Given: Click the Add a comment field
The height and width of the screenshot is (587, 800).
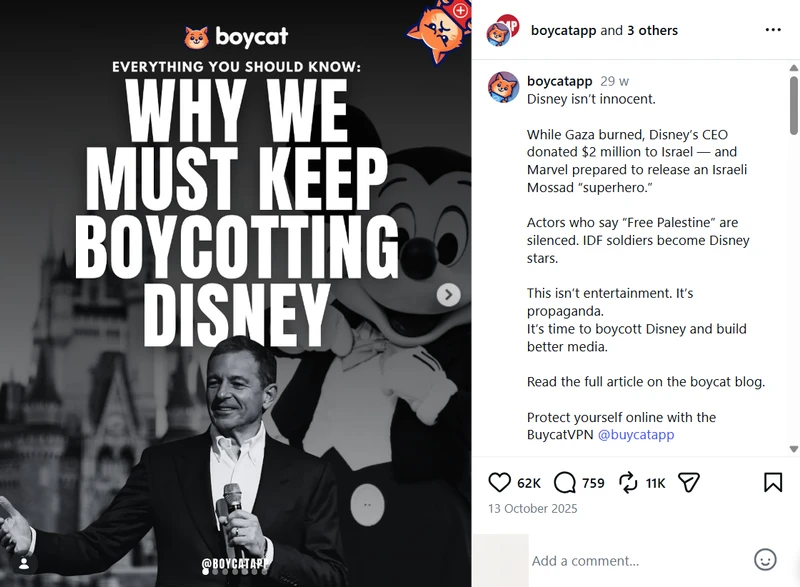Looking at the screenshot, I should (x=638, y=561).
